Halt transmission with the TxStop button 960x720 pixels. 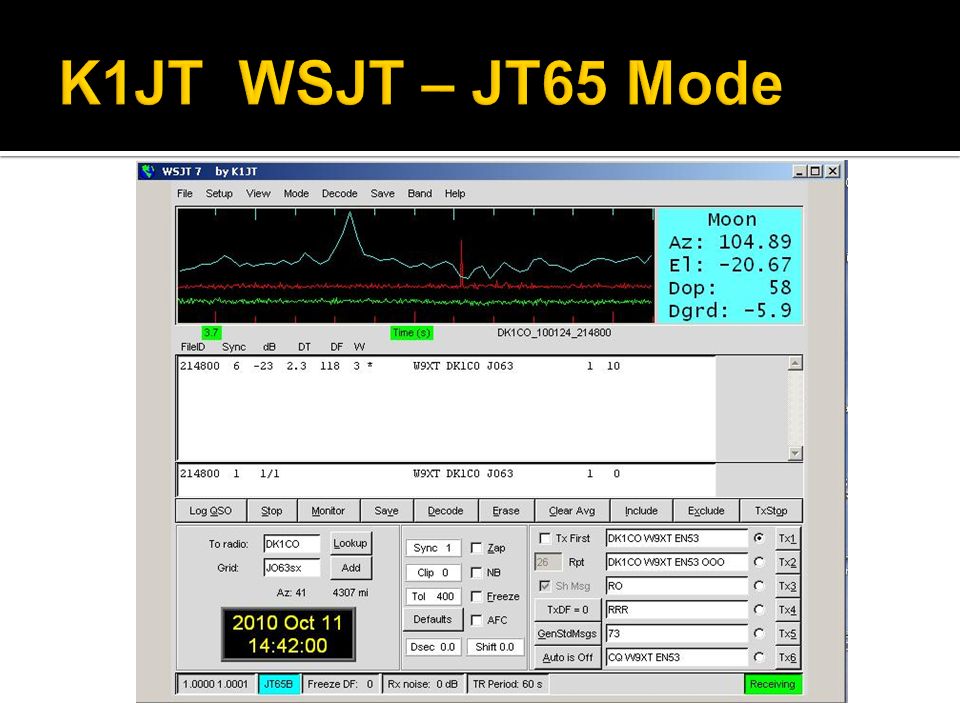coord(771,511)
